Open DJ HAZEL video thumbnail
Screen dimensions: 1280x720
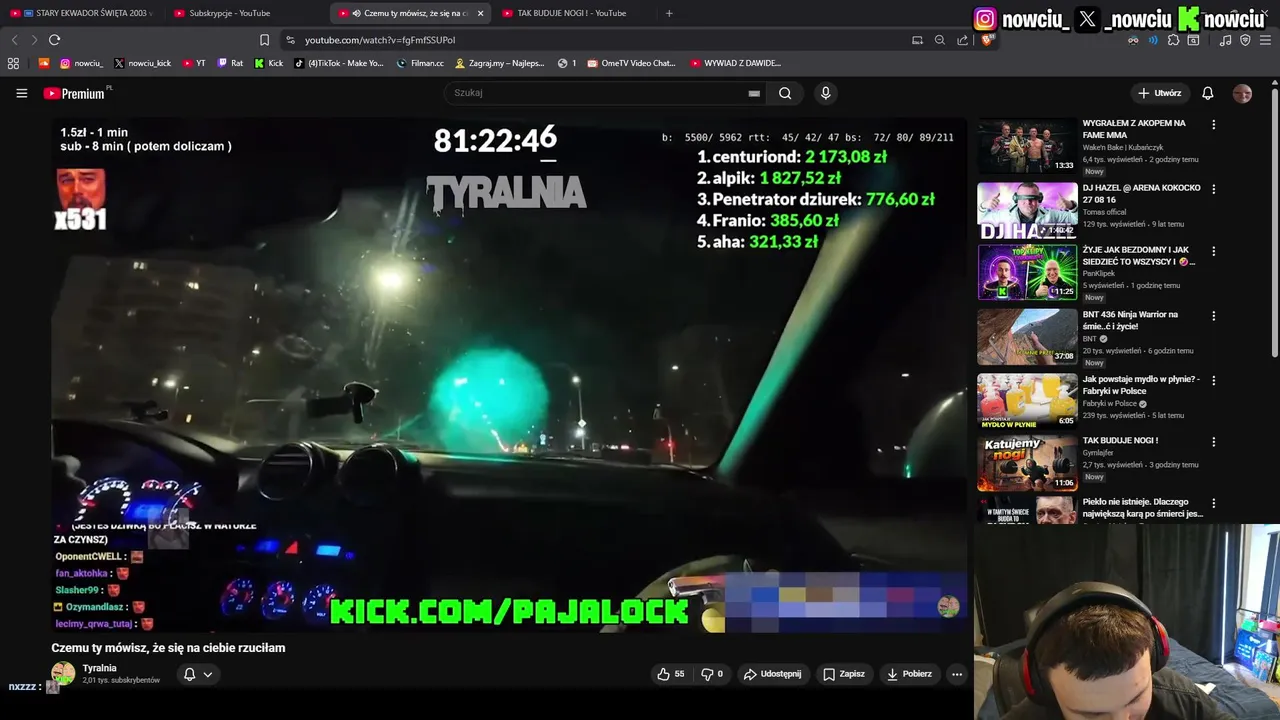1027,210
